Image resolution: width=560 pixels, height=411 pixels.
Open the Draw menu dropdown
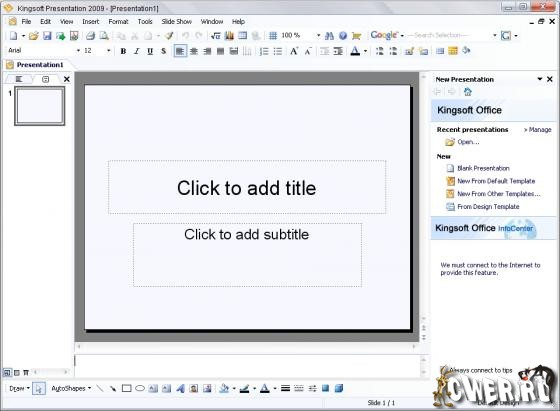point(20,388)
